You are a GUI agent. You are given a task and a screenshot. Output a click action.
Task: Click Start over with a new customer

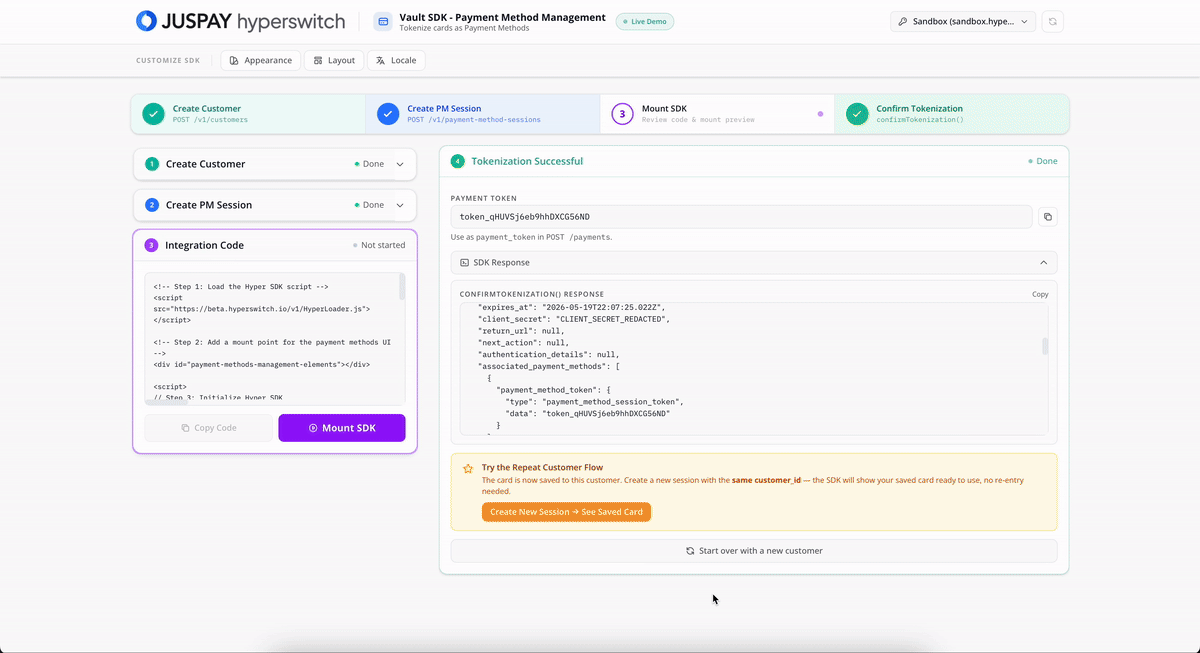(x=754, y=551)
